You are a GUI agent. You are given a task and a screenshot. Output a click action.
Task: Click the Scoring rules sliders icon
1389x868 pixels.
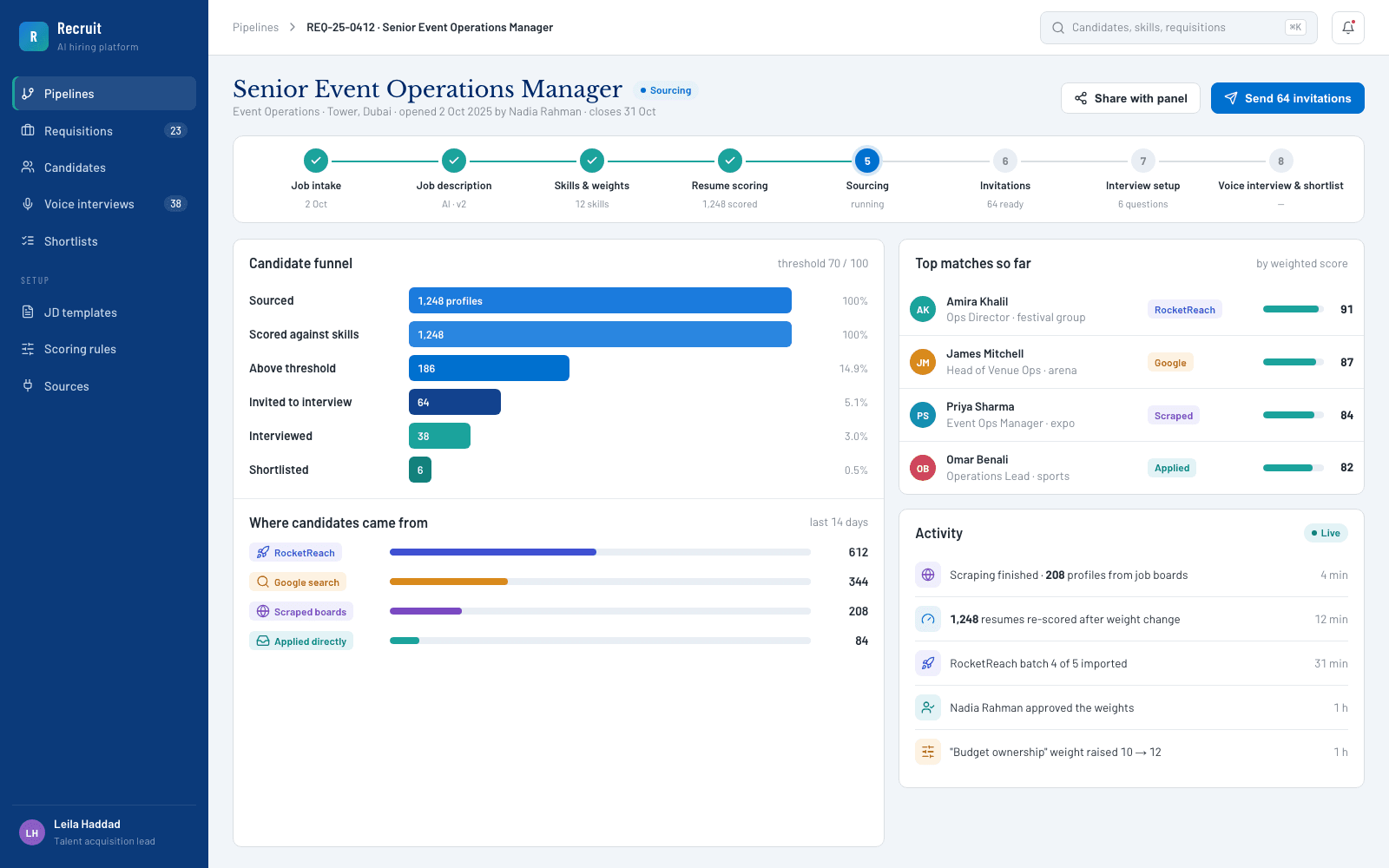click(28, 349)
